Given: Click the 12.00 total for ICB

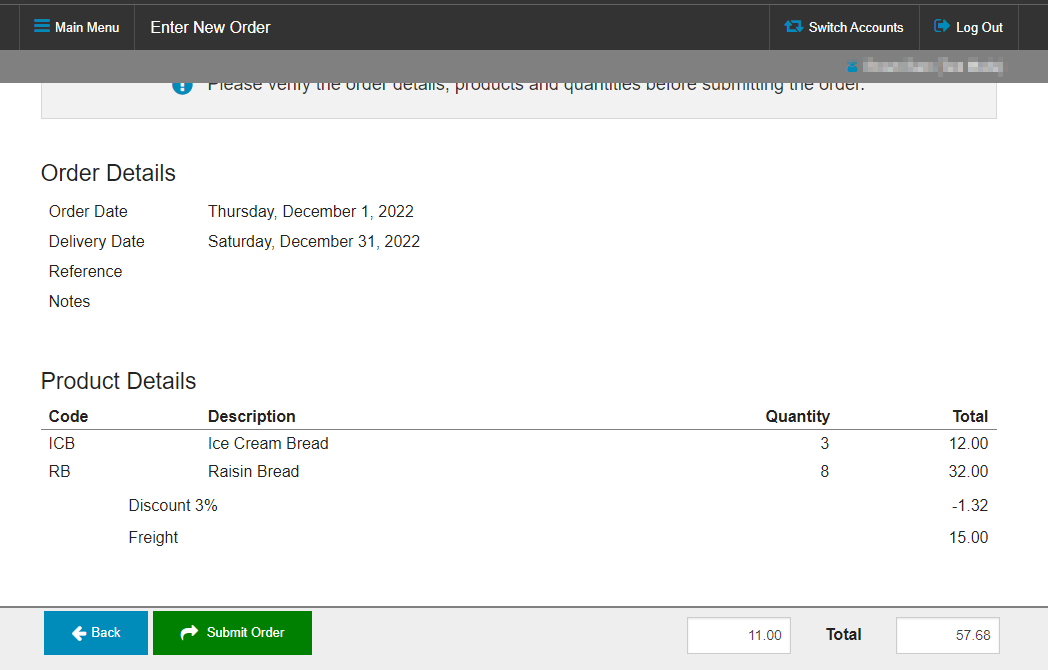Looking at the screenshot, I should coord(968,443).
